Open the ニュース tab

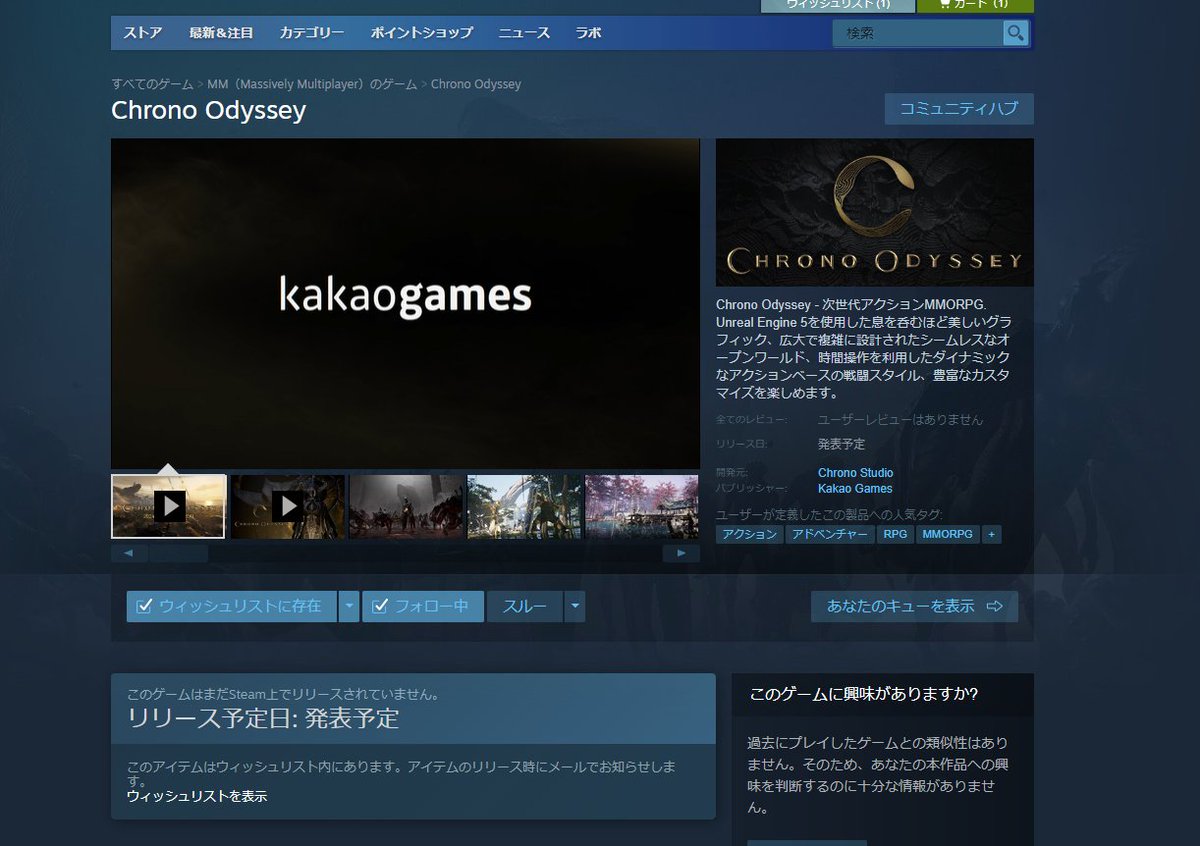(524, 33)
